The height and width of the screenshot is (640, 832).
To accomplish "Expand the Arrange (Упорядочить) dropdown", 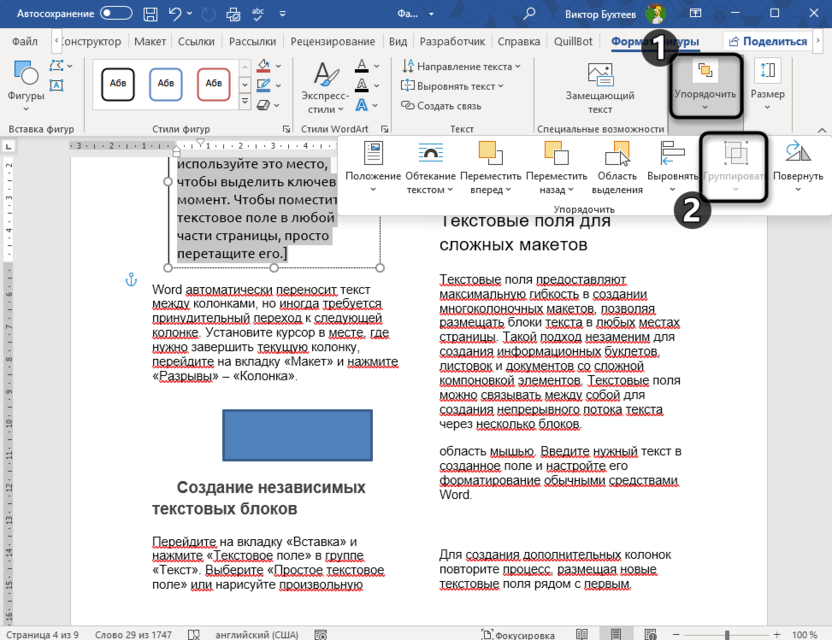I will click(705, 83).
